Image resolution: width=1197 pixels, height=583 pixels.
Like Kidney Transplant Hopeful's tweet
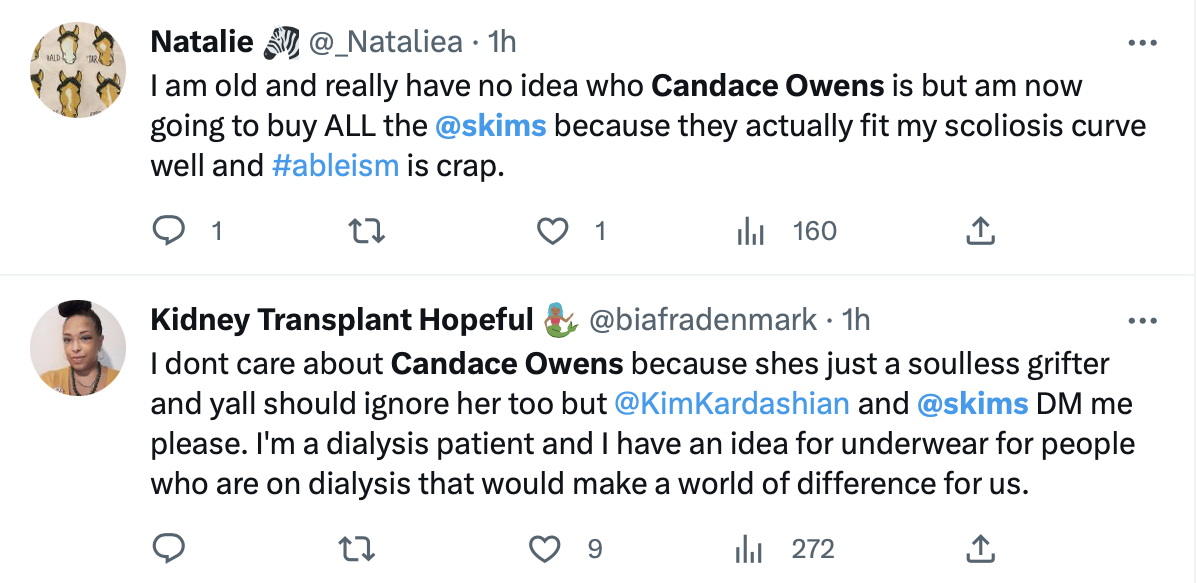(x=544, y=548)
